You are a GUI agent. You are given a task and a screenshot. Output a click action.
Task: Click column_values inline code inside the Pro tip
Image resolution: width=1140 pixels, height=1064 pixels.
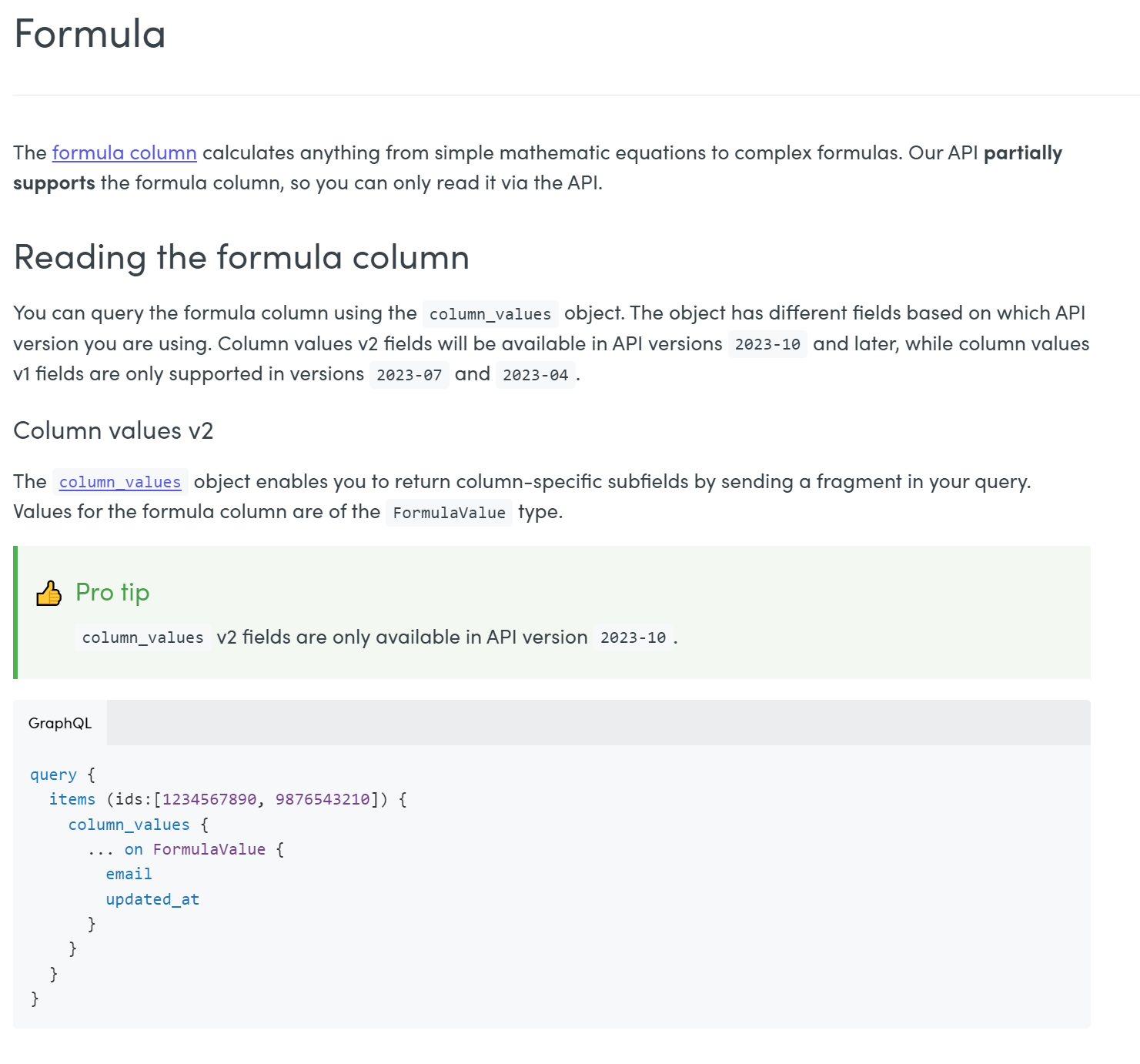coord(142,637)
